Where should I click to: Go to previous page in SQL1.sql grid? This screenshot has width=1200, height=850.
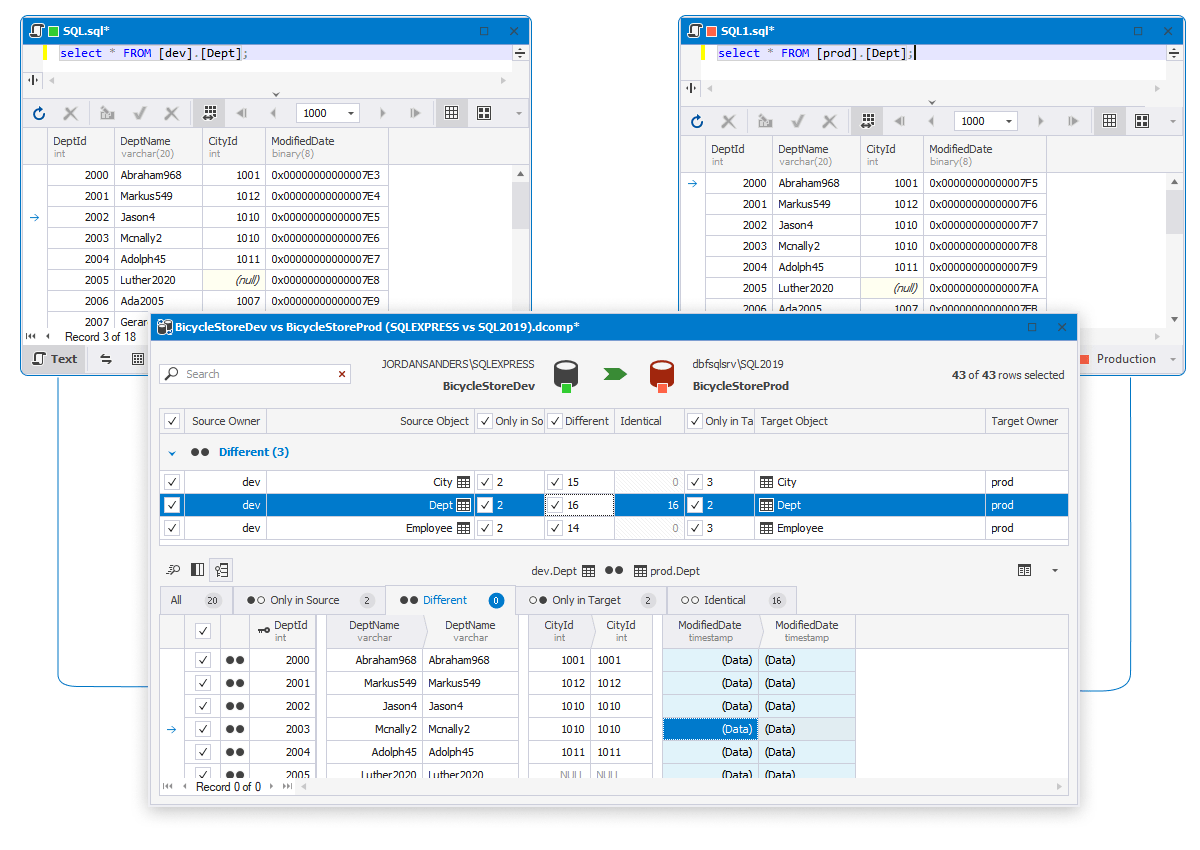[932, 122]
